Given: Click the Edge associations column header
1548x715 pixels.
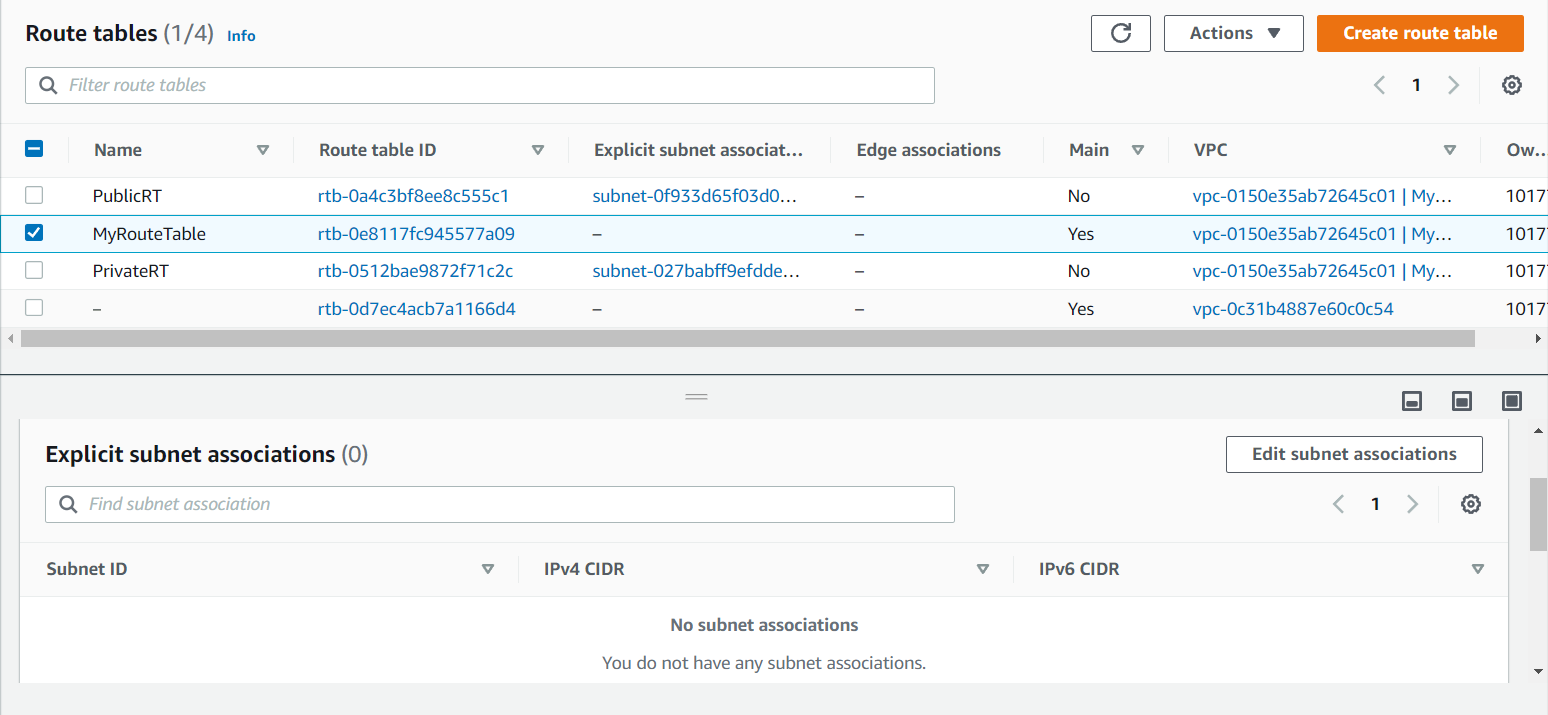Looking at the screenshot, I should [929, 150].
